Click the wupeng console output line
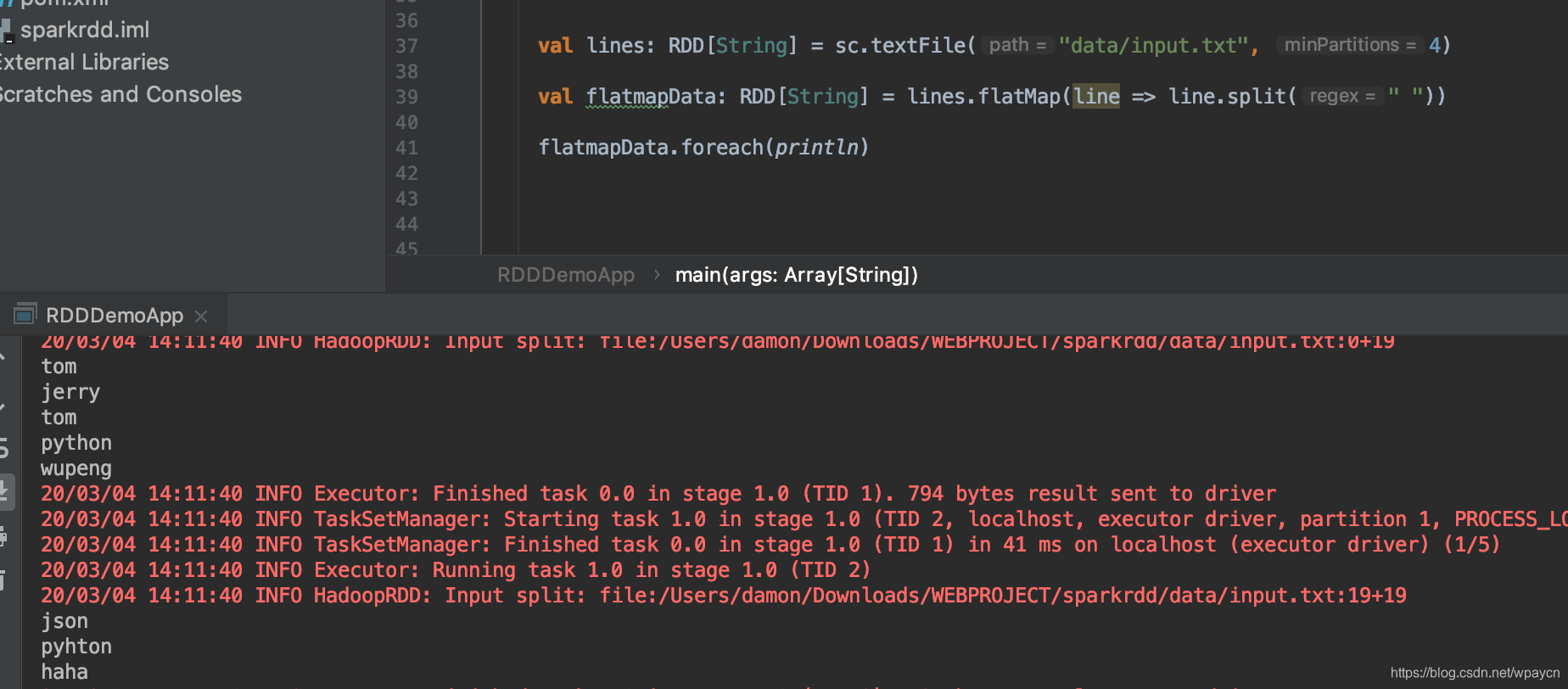Viewport: 1568px width, 689px height. pos(76,468)
